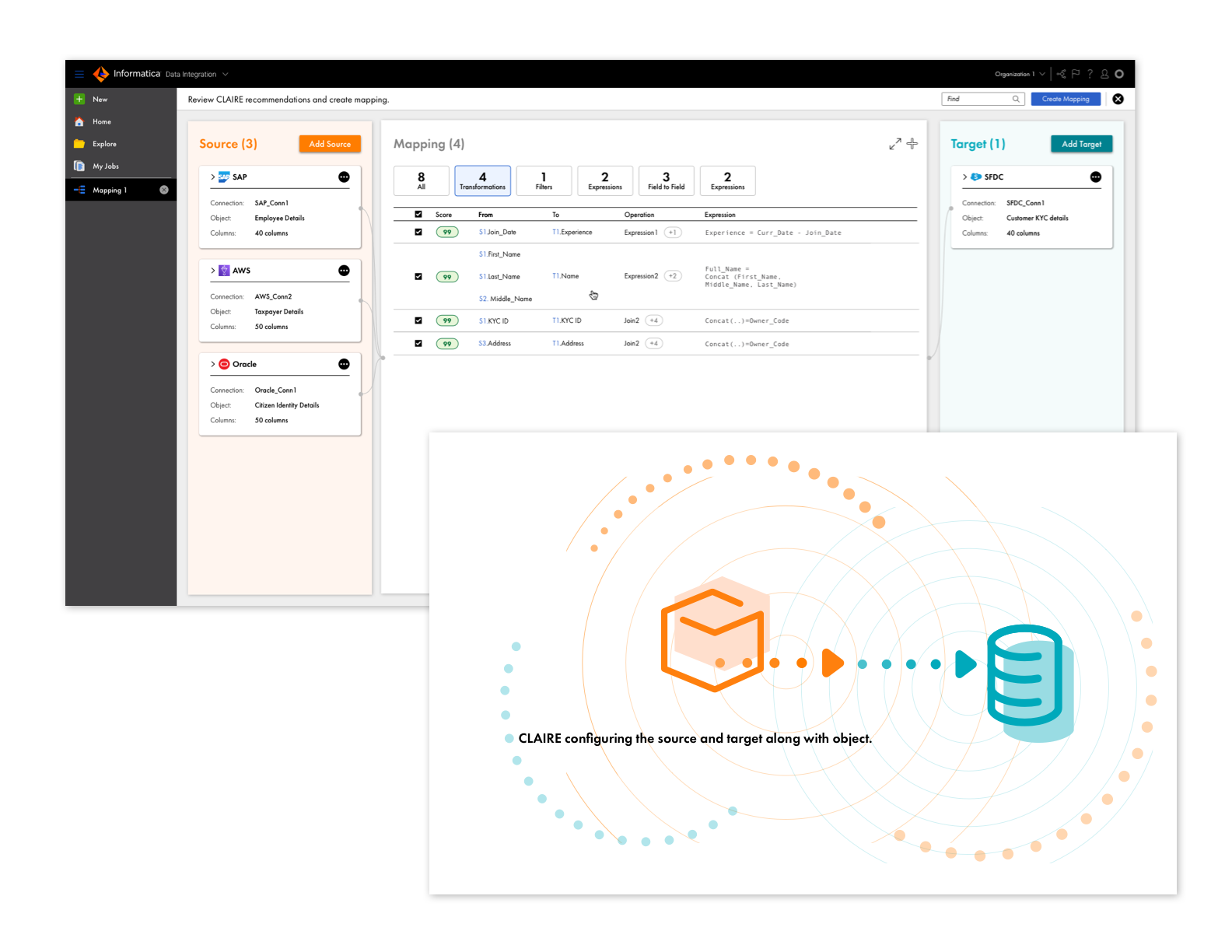1232x952 pixels.
Task: Open the help question mark icon
Action: click(1090, 74)
